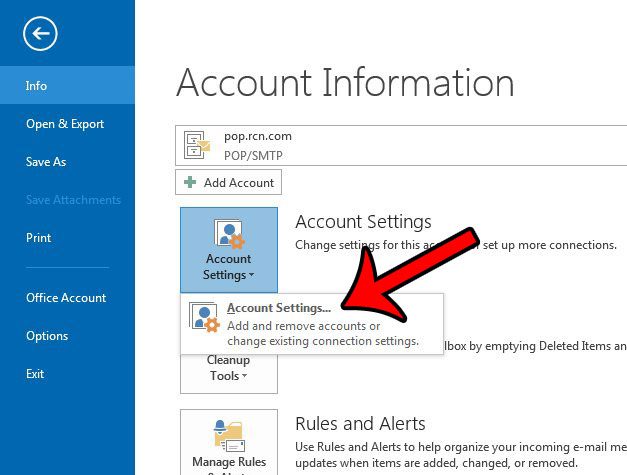Click the Account Settings large button icon
The height and width of the screenshot is (475, 627).
[x=228, y=236]
